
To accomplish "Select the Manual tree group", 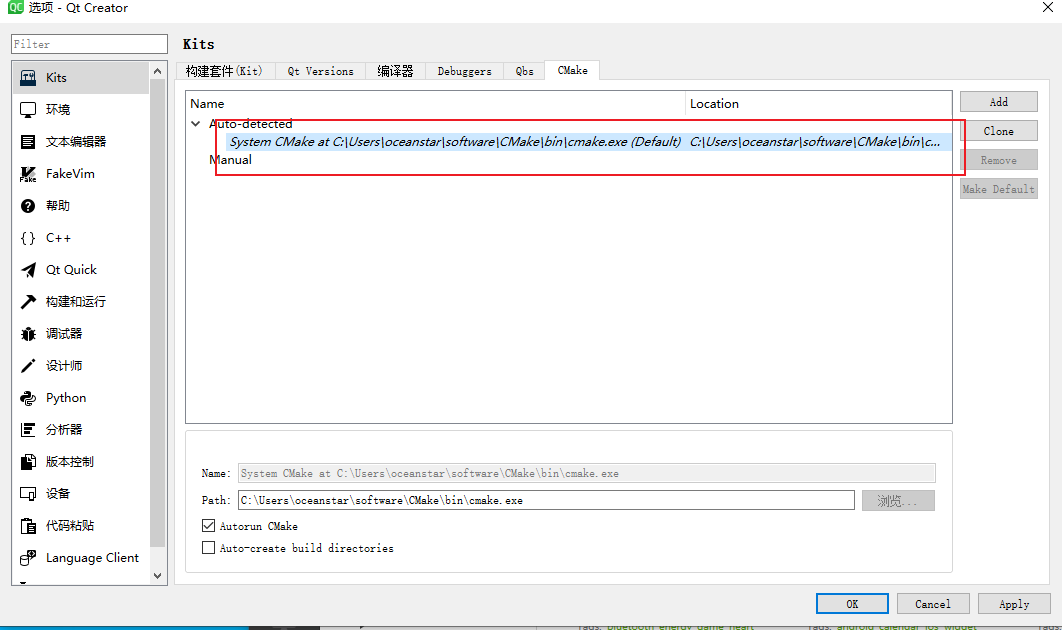I will pos(230,160).
